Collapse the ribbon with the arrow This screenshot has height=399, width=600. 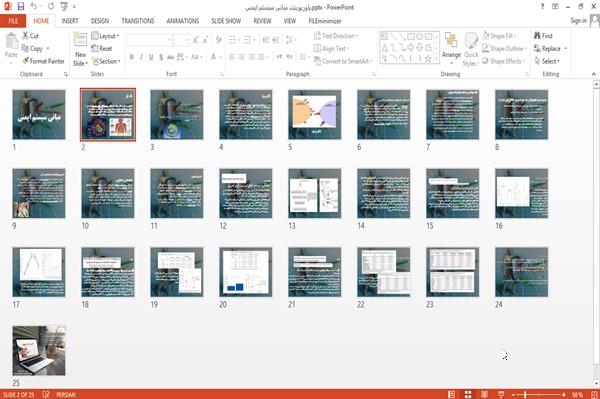click(x=593, y=74)
